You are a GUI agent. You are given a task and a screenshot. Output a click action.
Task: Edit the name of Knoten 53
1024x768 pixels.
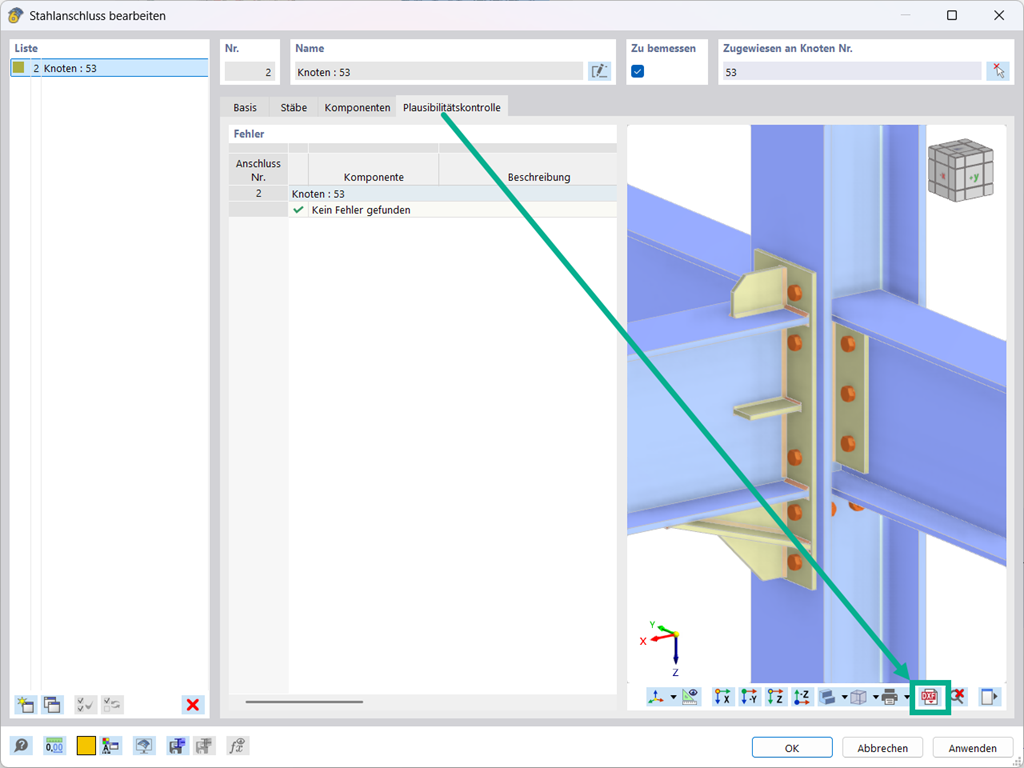(x=598, y=71)
